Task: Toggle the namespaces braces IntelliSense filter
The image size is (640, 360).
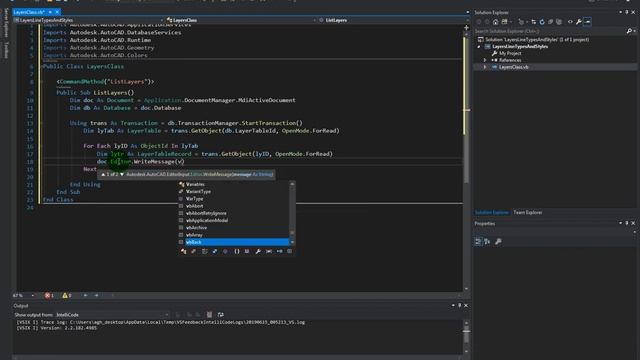Action: [x=237, y=251]
